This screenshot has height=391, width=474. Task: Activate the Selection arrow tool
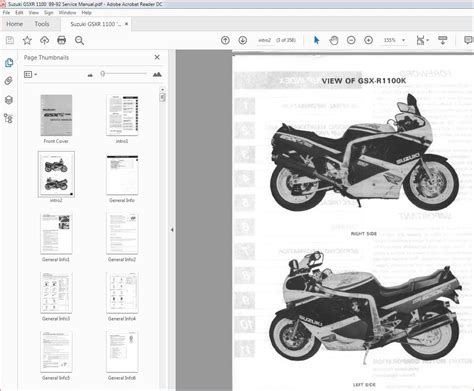pos(316,40)
